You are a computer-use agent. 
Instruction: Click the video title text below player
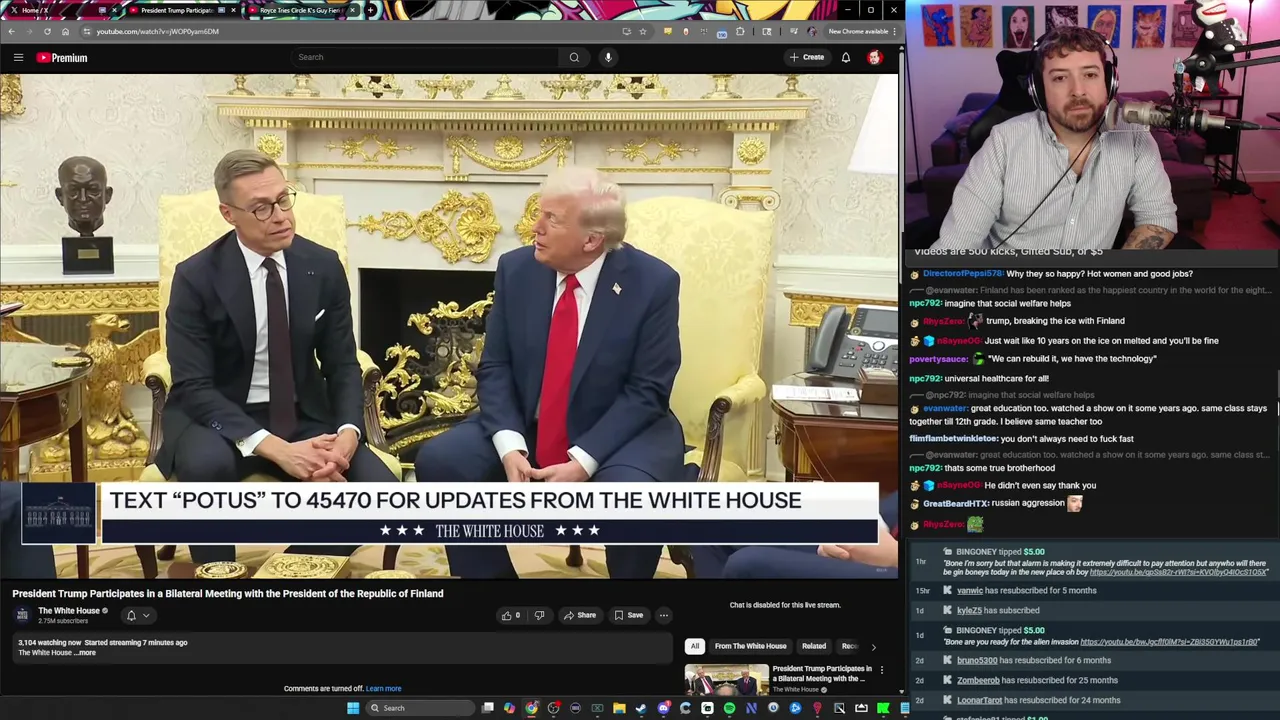coord(228,594)
